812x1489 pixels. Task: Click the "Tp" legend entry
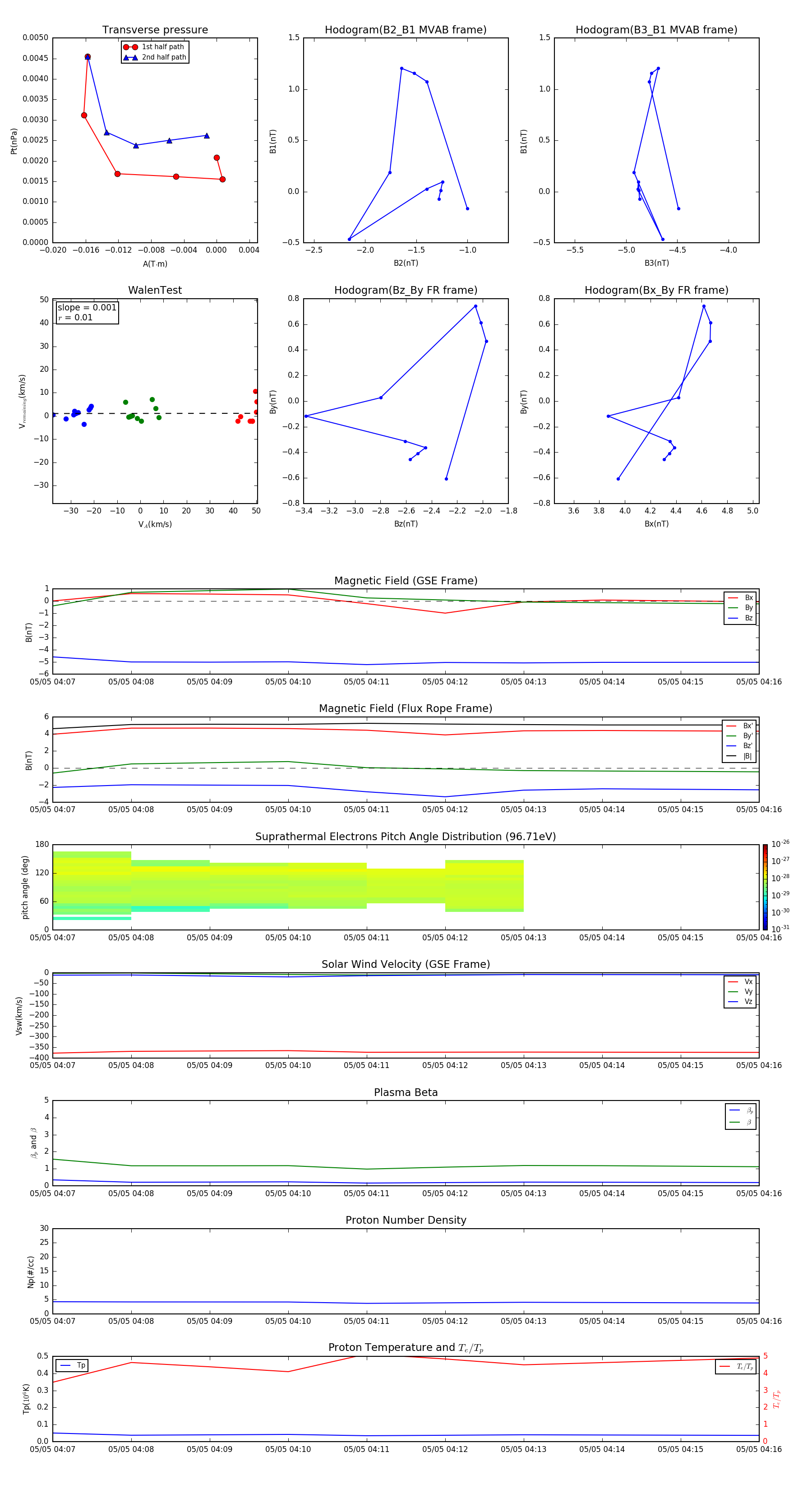pos(73,1365)
